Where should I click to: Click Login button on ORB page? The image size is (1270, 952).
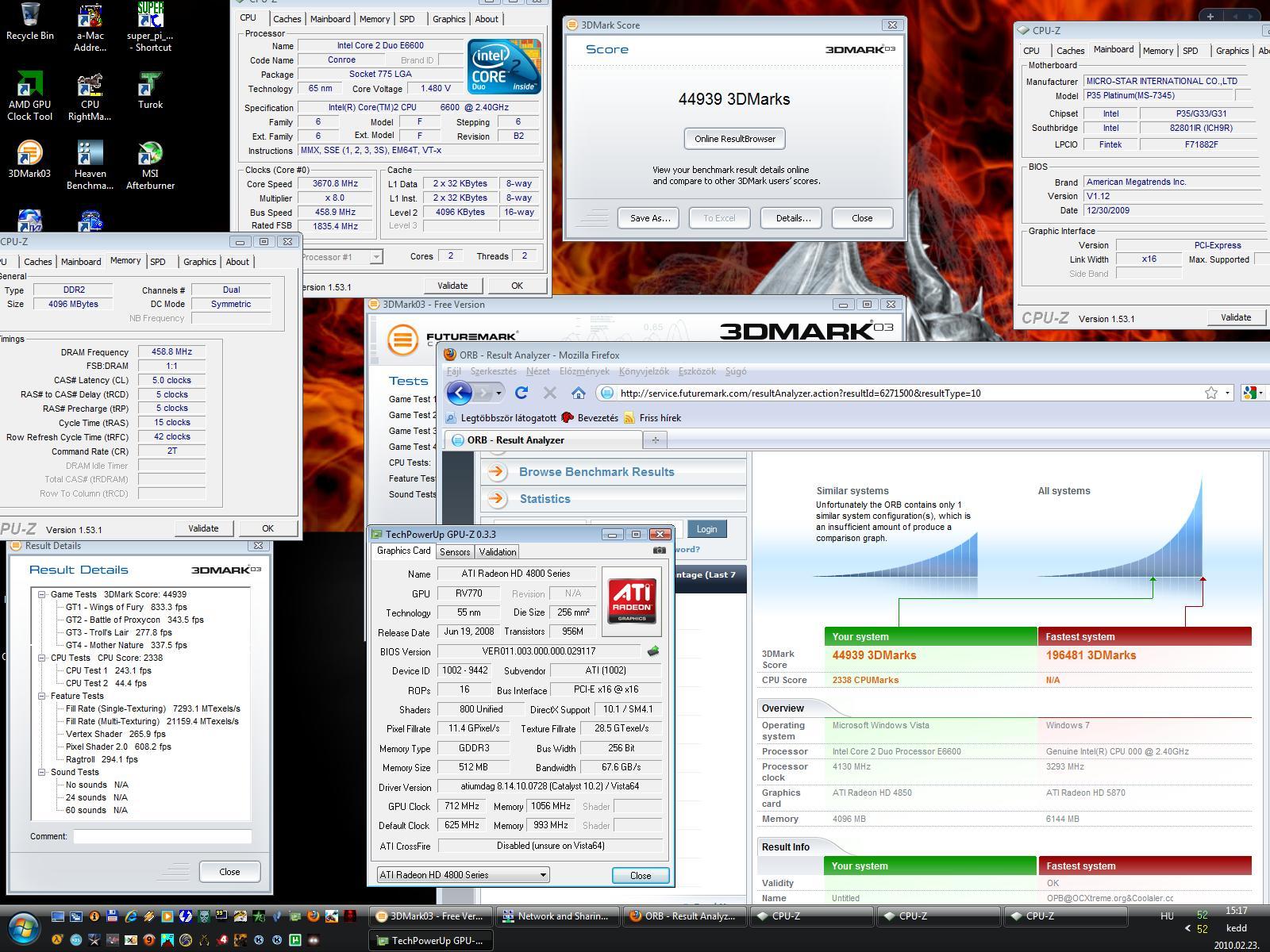706,529
